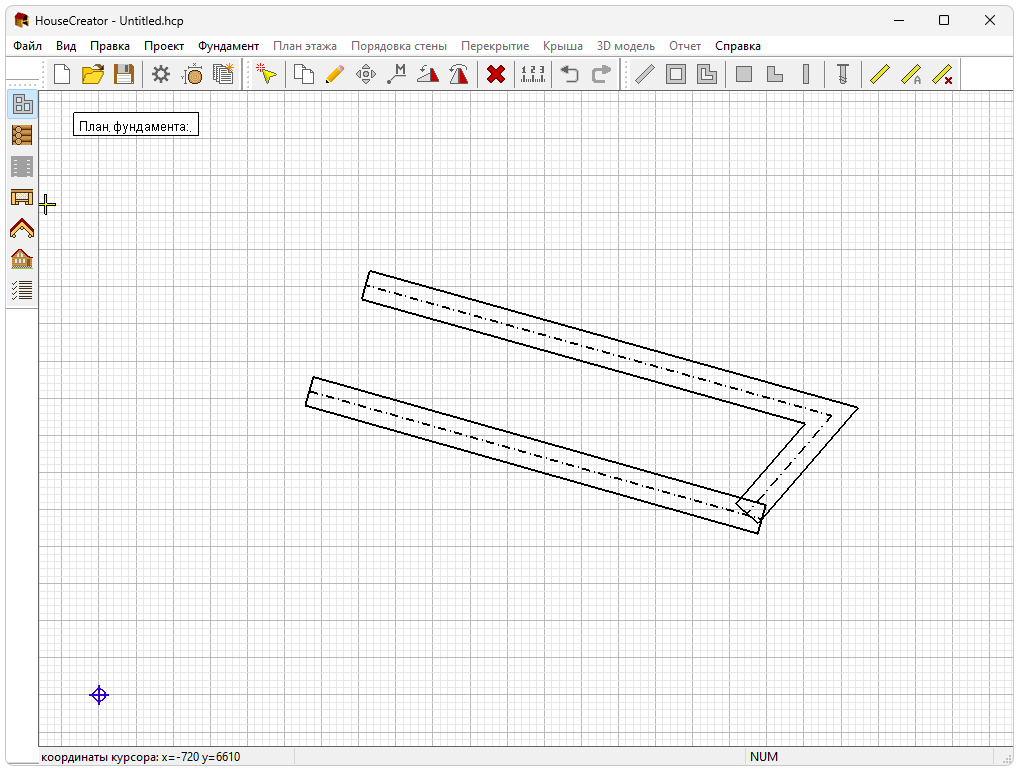Image resolution: width=1019 pixels, height=771 pixels.
Task: Open the floor framing sidebar icon
Action: pyautogui.click(x=22, y=198)
